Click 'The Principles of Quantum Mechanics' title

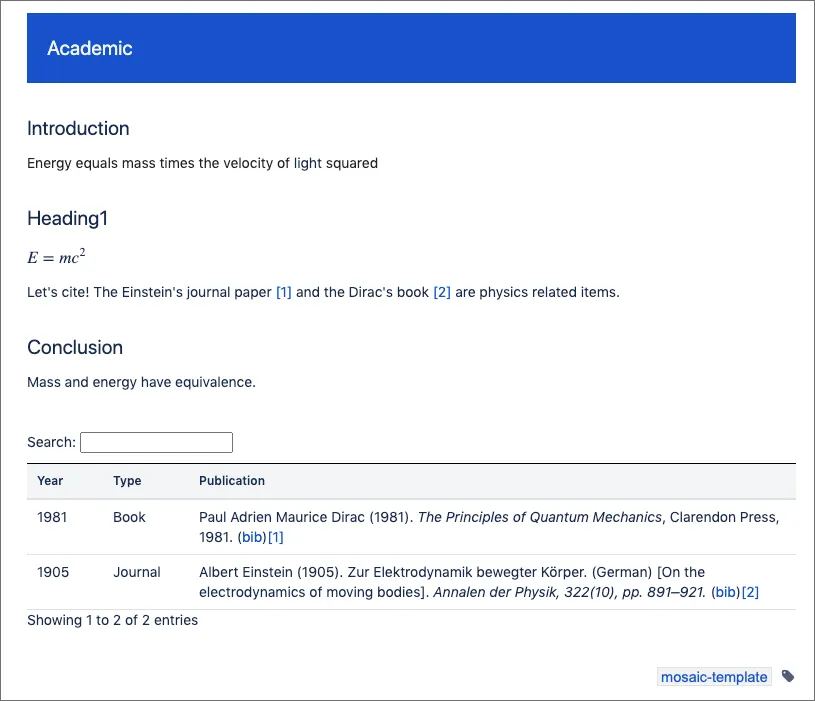click(540, 517)
